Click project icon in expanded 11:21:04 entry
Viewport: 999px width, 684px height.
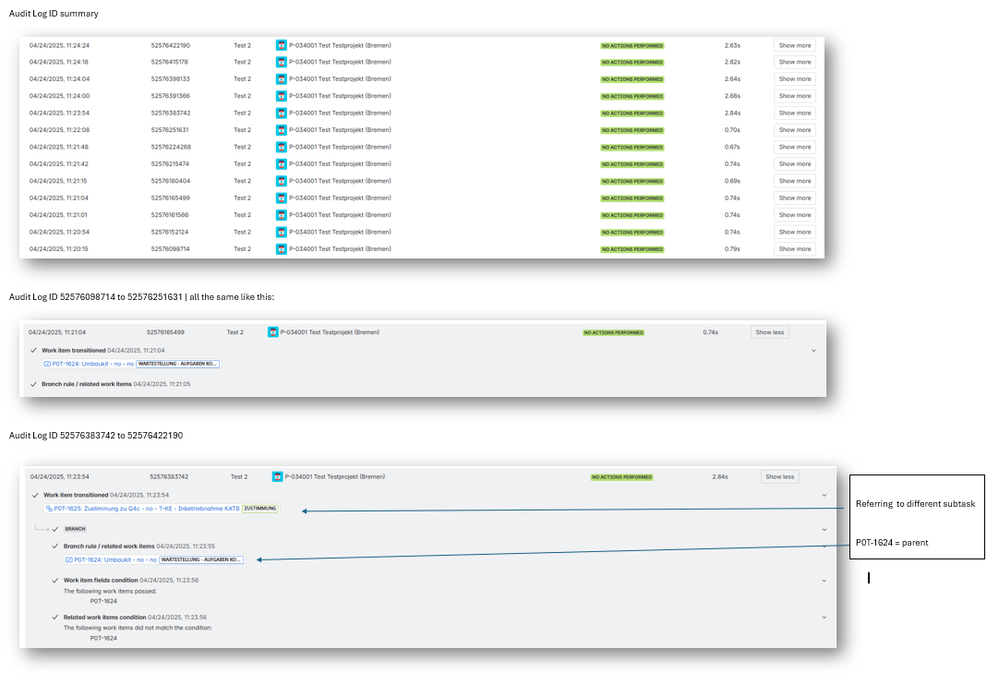pyautogui.click(x=273, y=332)
